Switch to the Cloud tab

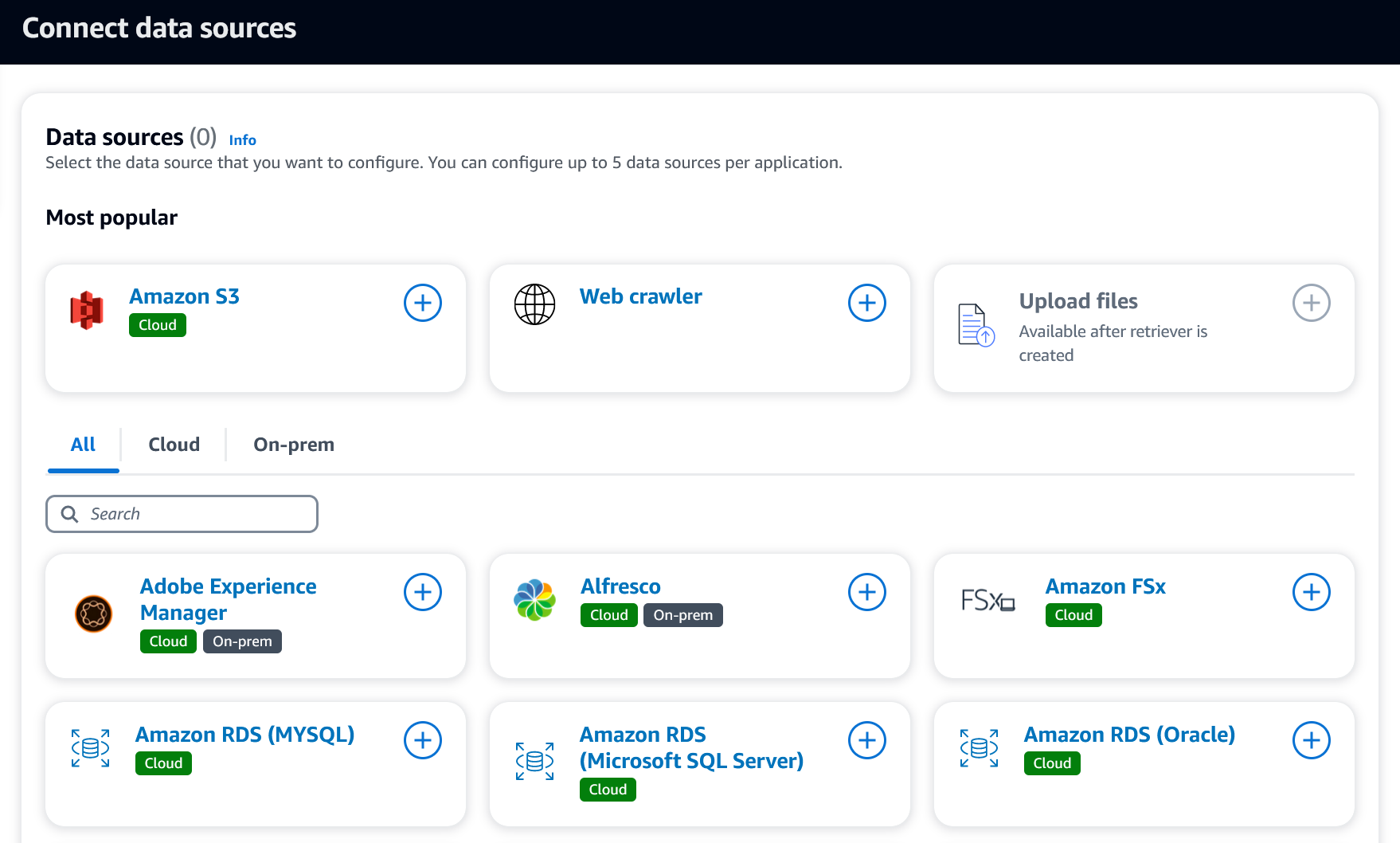click(x=174, y=445)
